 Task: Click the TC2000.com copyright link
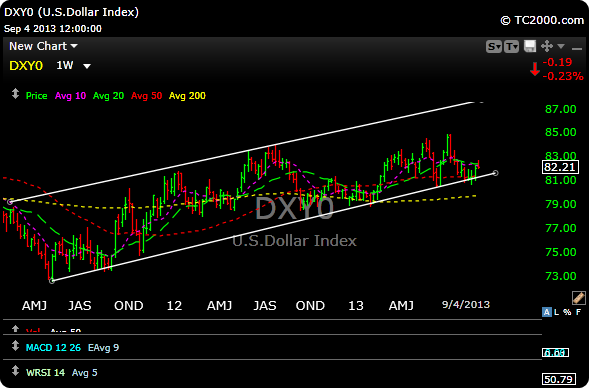pos(542,20)
